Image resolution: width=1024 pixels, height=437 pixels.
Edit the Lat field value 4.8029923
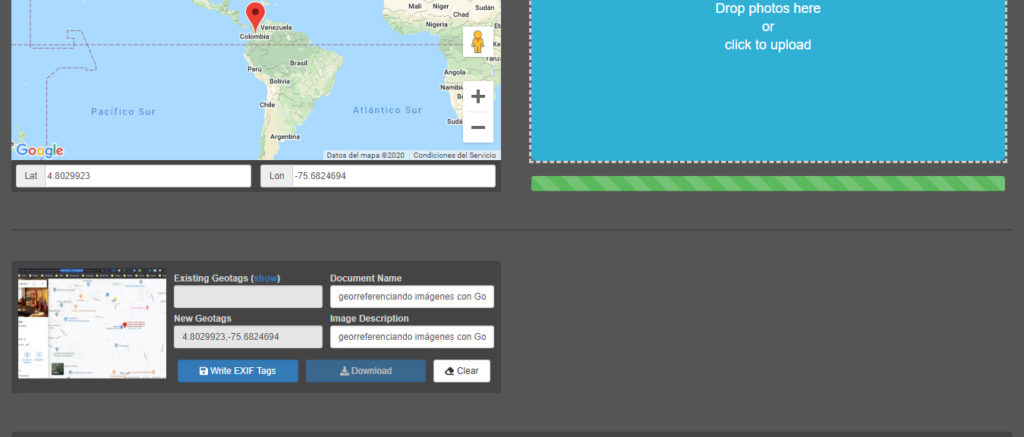click(148, 176)
